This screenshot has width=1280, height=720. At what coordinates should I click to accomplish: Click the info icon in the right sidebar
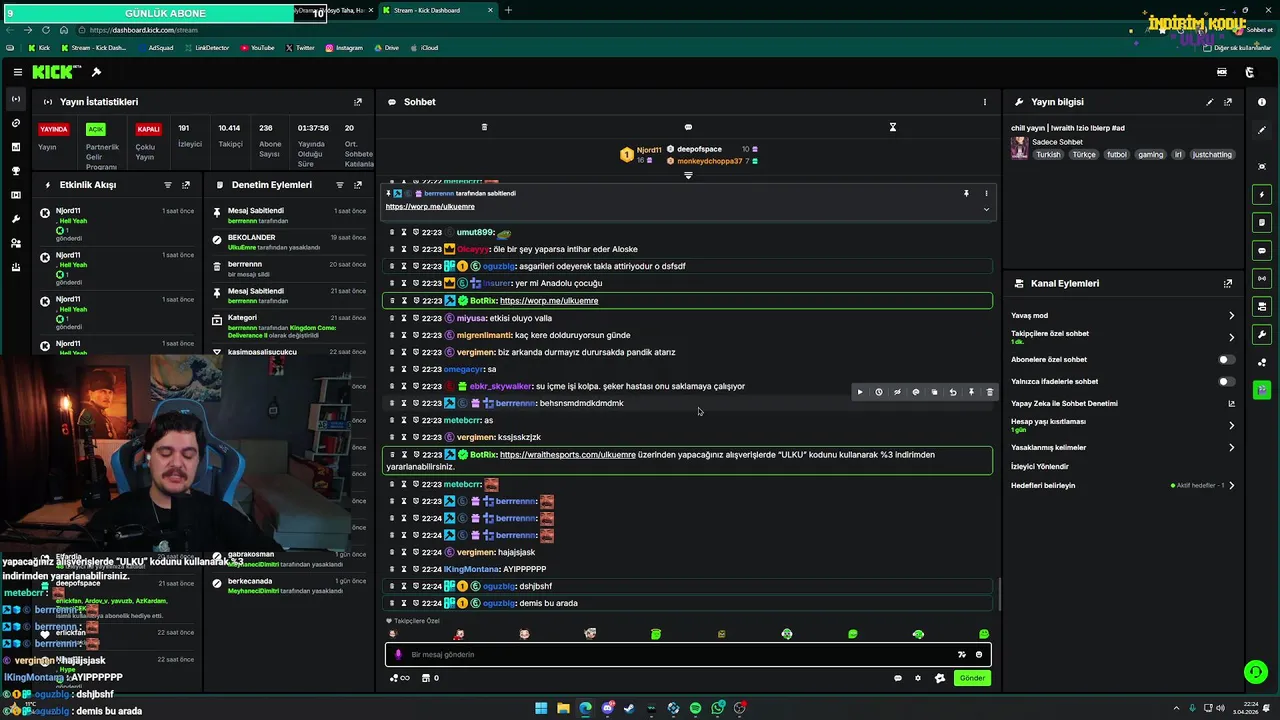[1262, 102]
